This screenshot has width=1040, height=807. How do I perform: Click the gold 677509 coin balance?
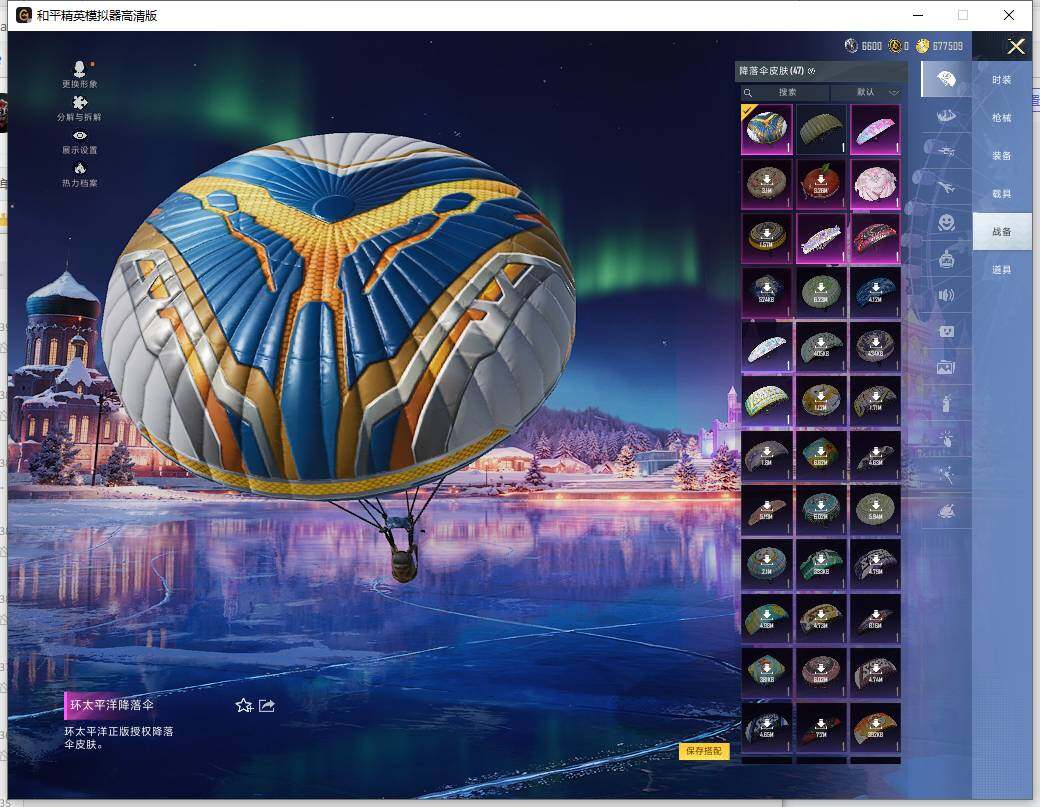[939, 46]
